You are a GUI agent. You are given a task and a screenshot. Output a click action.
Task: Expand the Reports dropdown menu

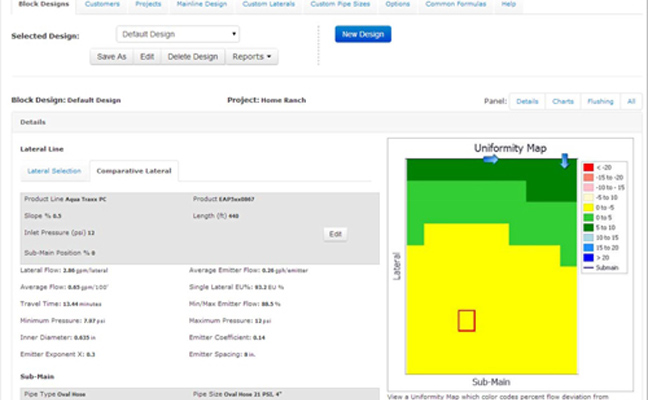[252, 56]
